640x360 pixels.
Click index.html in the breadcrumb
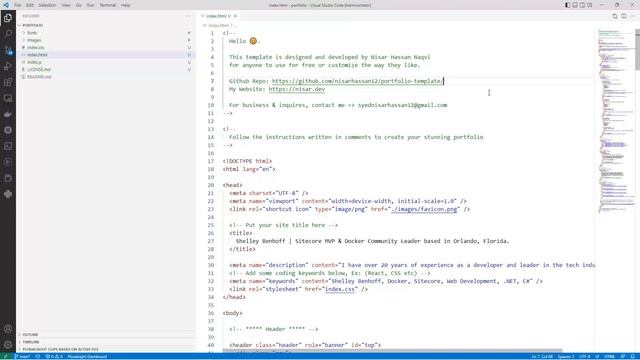pos(218,25)
